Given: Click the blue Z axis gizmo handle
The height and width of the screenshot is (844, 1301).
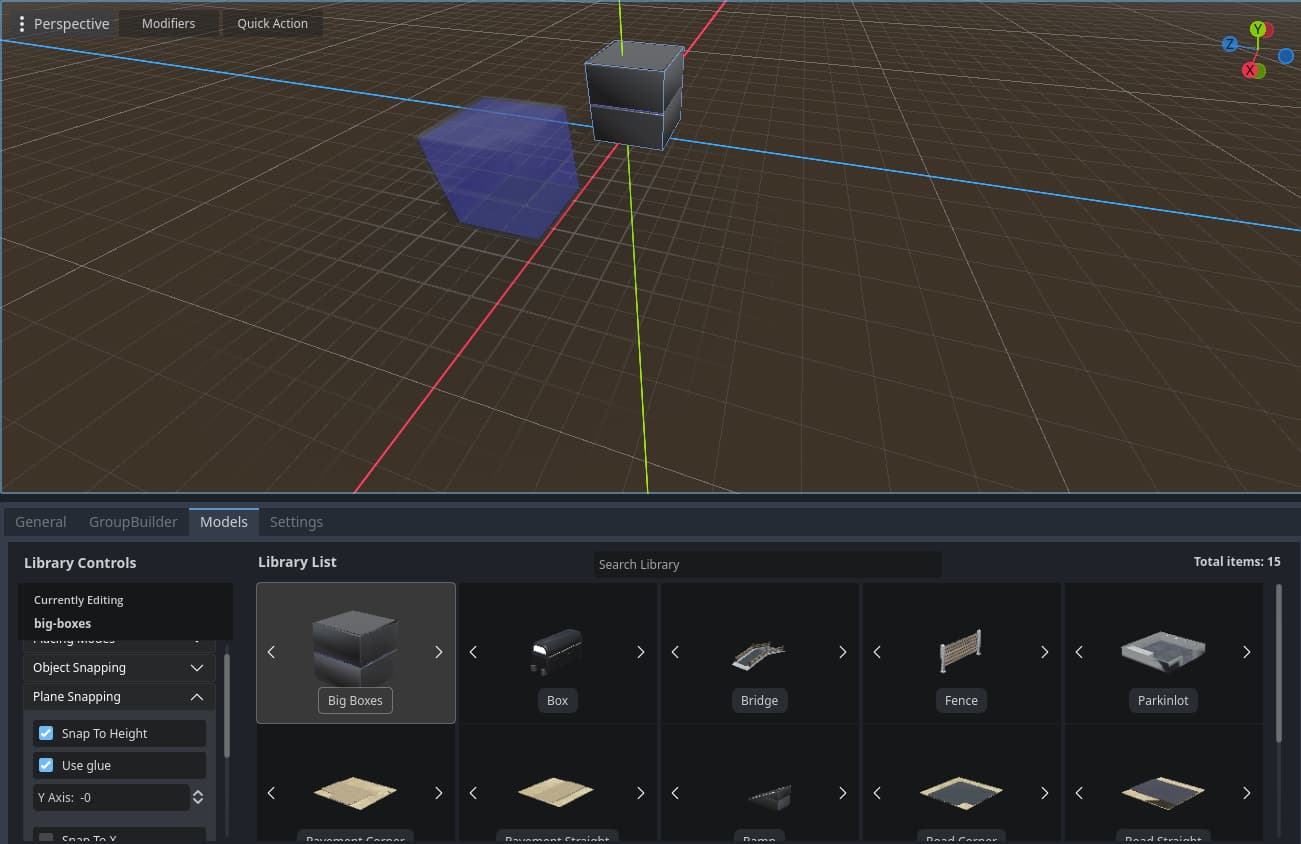Looking at the screenshot, I should [x=1230, y=44].
